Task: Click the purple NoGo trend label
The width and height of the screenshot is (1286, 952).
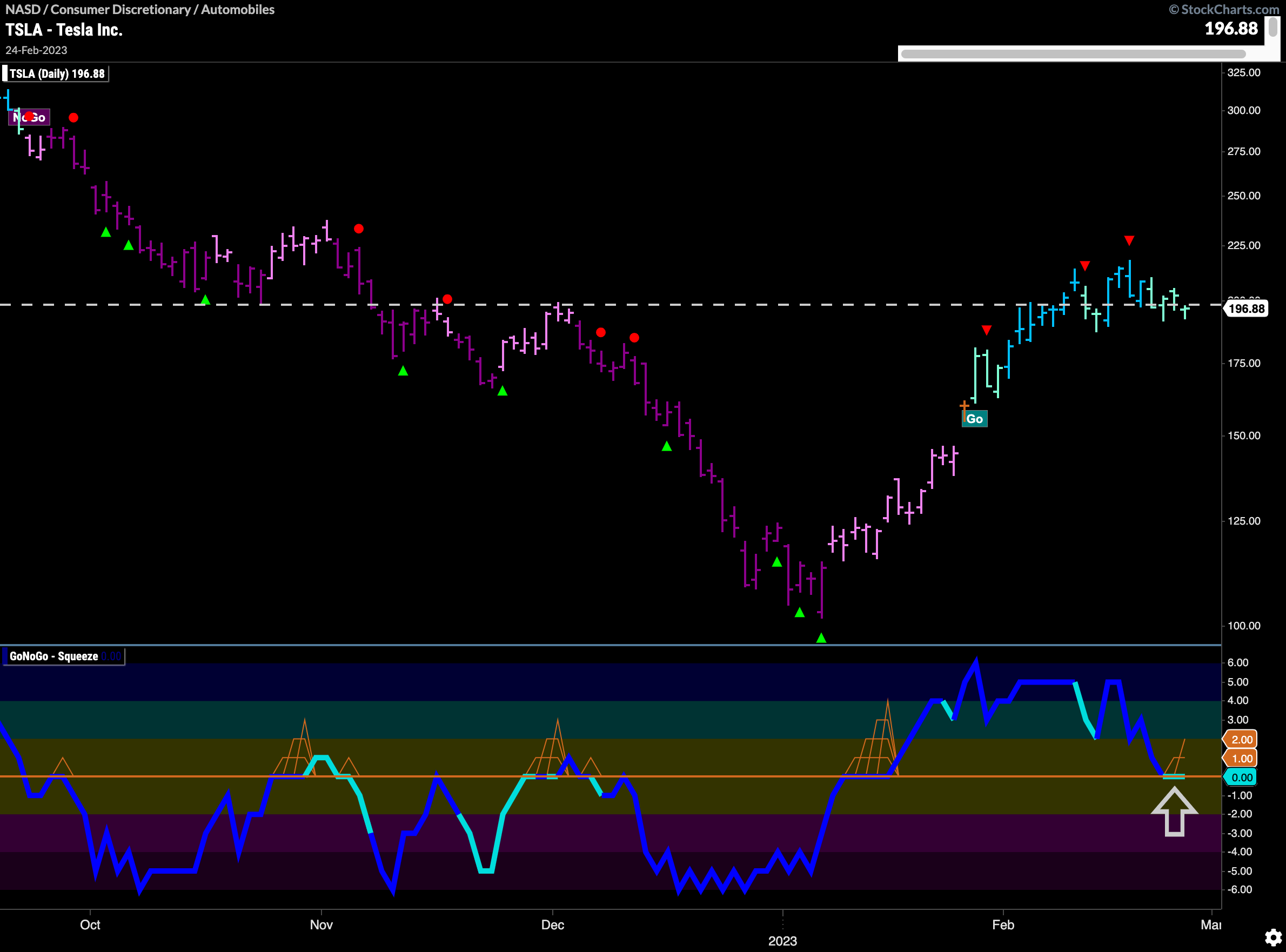Action: (x=29, y=118)
